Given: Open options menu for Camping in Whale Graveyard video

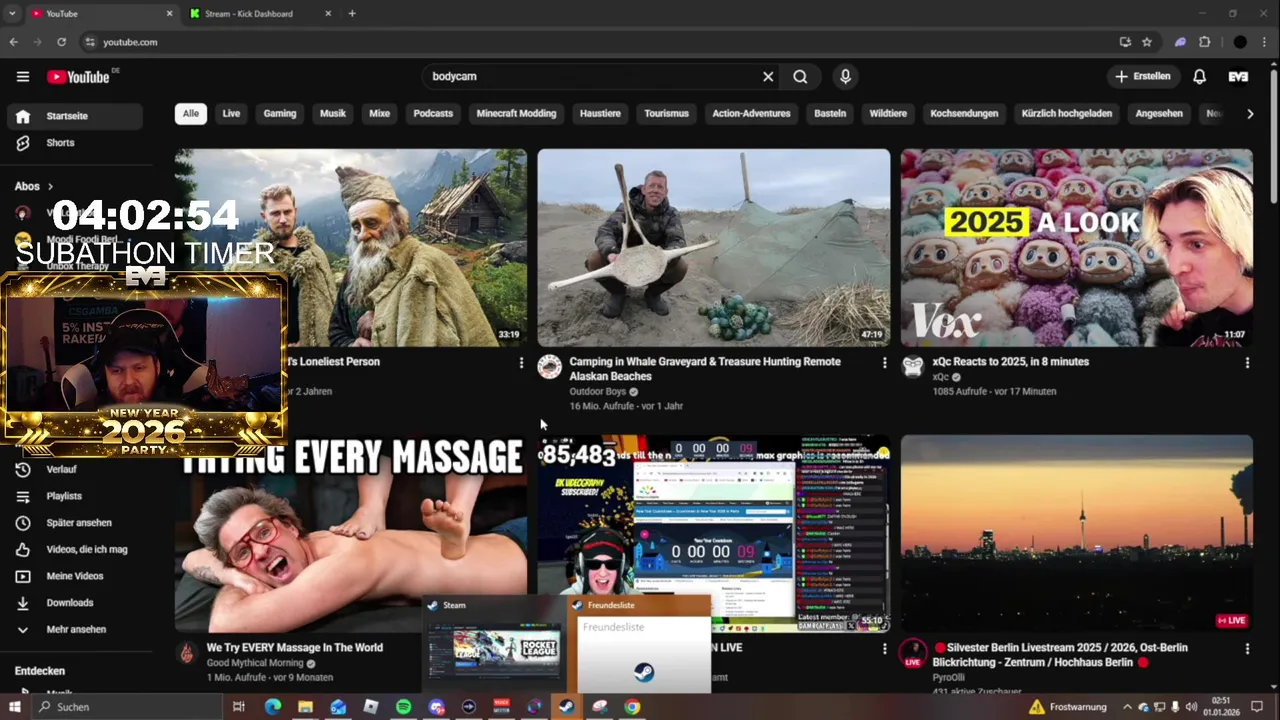Looking at the screenshot, I should 884,363.
